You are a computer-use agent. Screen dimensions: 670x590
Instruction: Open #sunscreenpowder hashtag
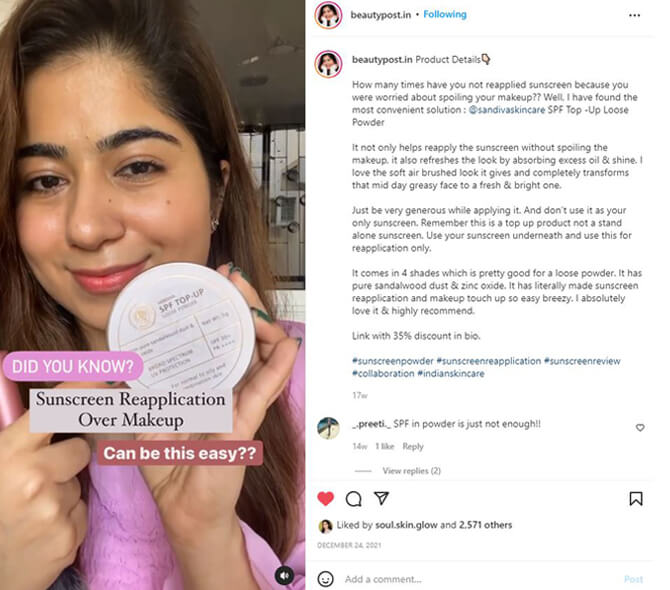[x=393, y=361]
